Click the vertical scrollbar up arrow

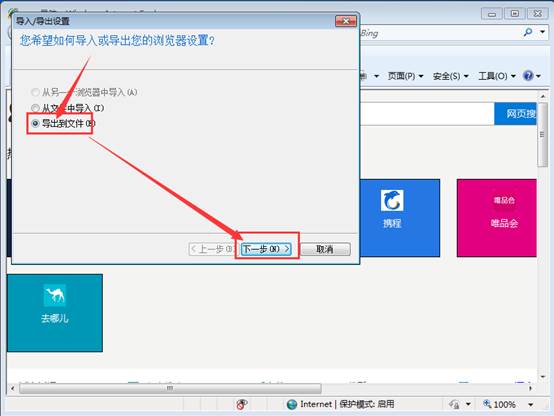543,96
